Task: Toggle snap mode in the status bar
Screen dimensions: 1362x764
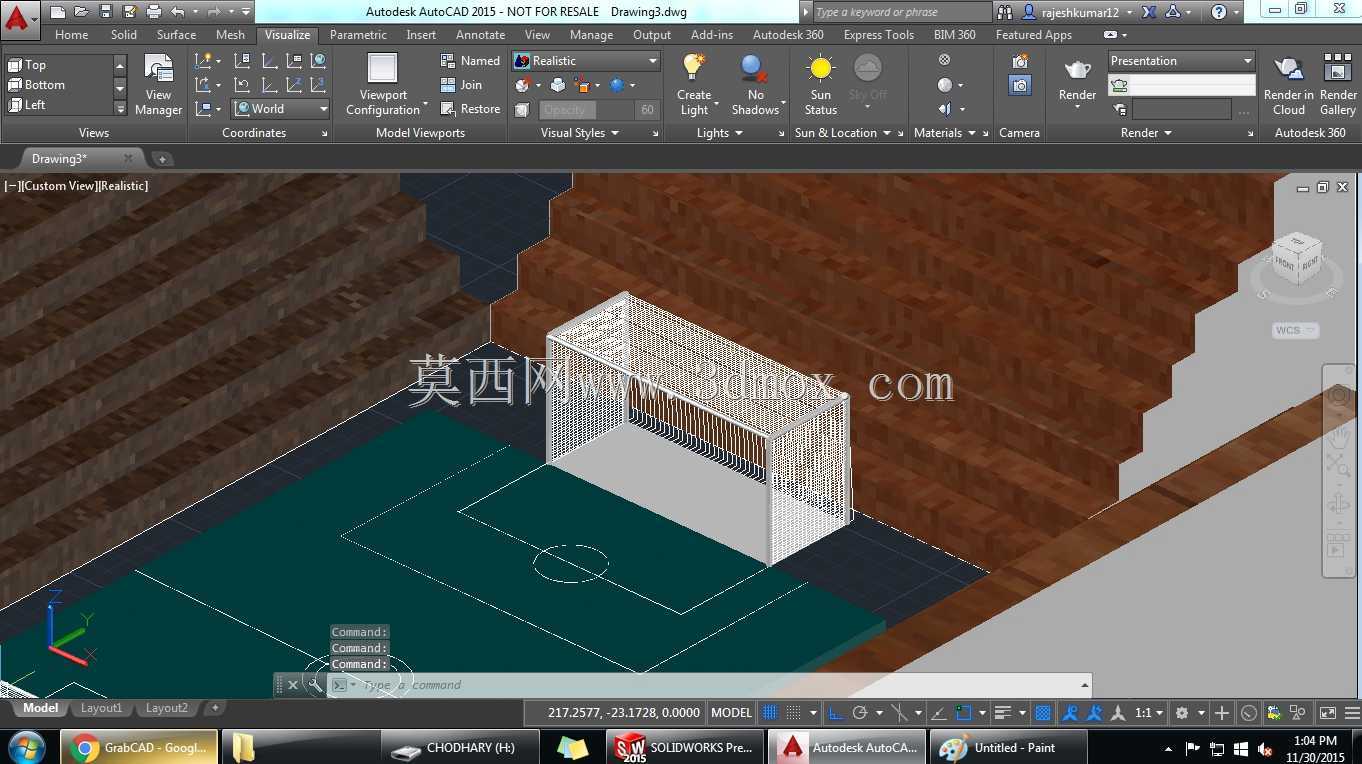Action: point(794,713)
